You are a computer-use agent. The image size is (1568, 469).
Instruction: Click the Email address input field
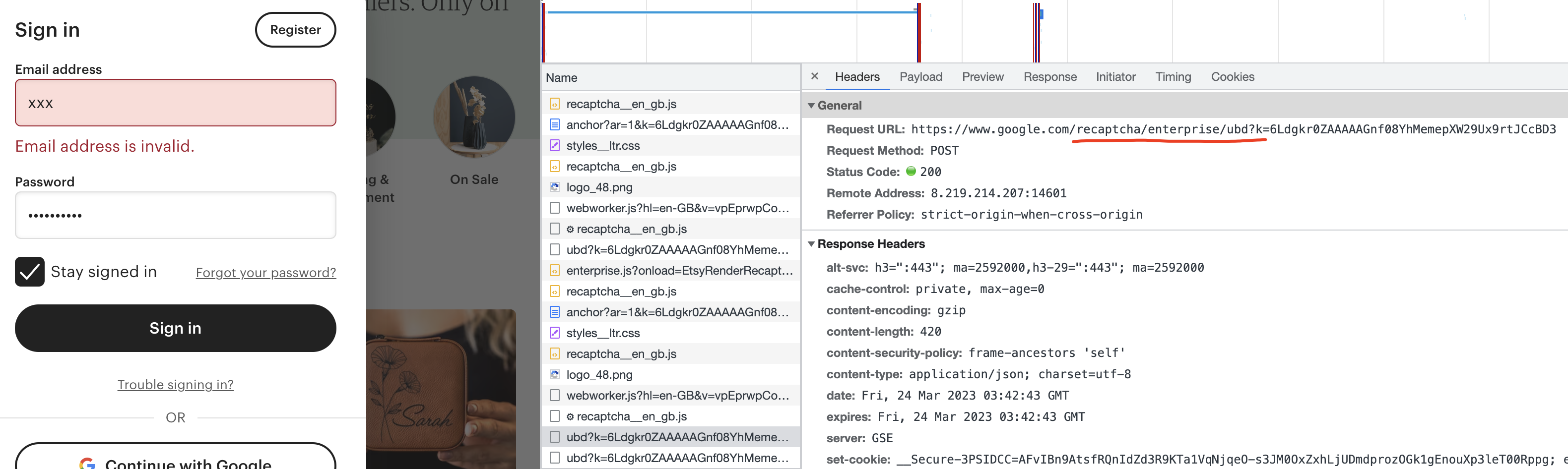pyautogui.click(x=175, y=103)
